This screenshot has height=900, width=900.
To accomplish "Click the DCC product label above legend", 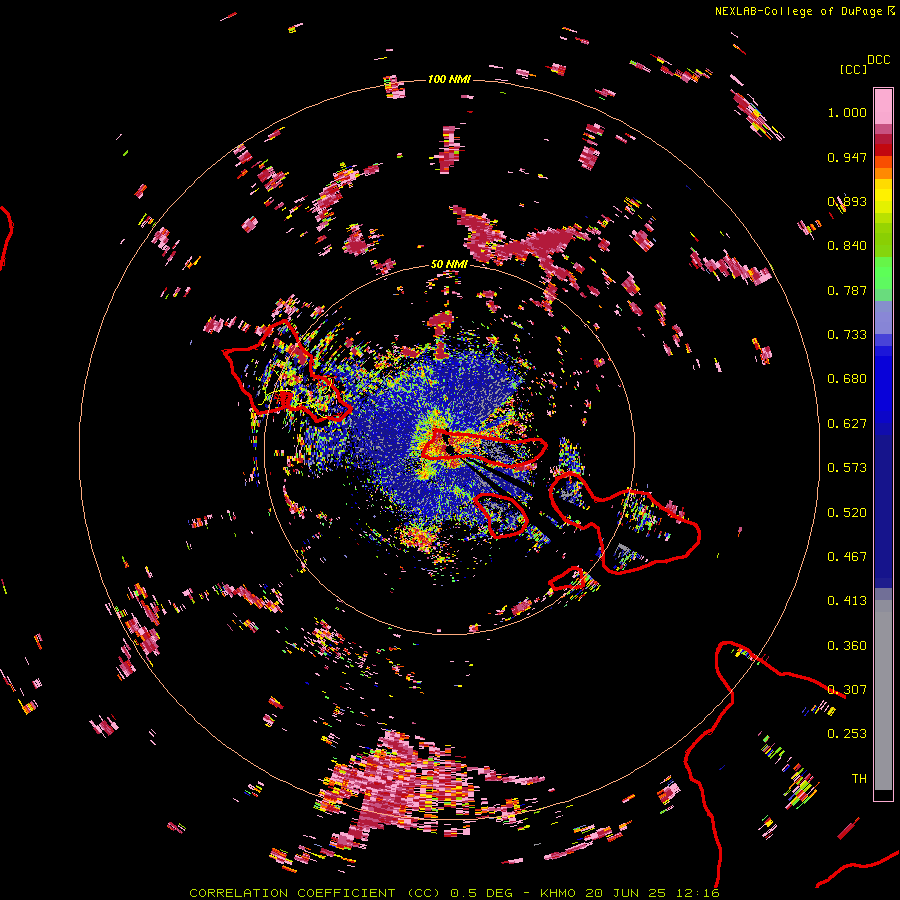I will pyautogui.click(x=878, y=60).
